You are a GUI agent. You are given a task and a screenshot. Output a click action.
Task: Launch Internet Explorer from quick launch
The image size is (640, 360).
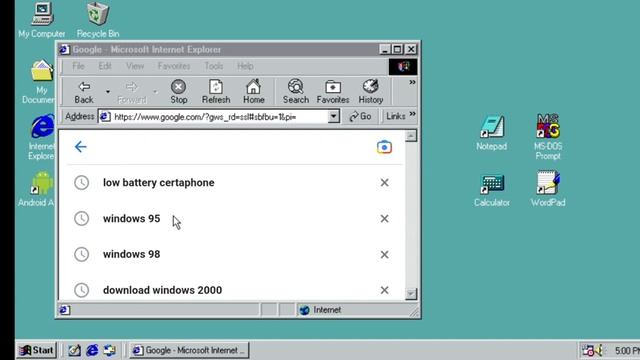pyautogui.click(x=92, y=350)
